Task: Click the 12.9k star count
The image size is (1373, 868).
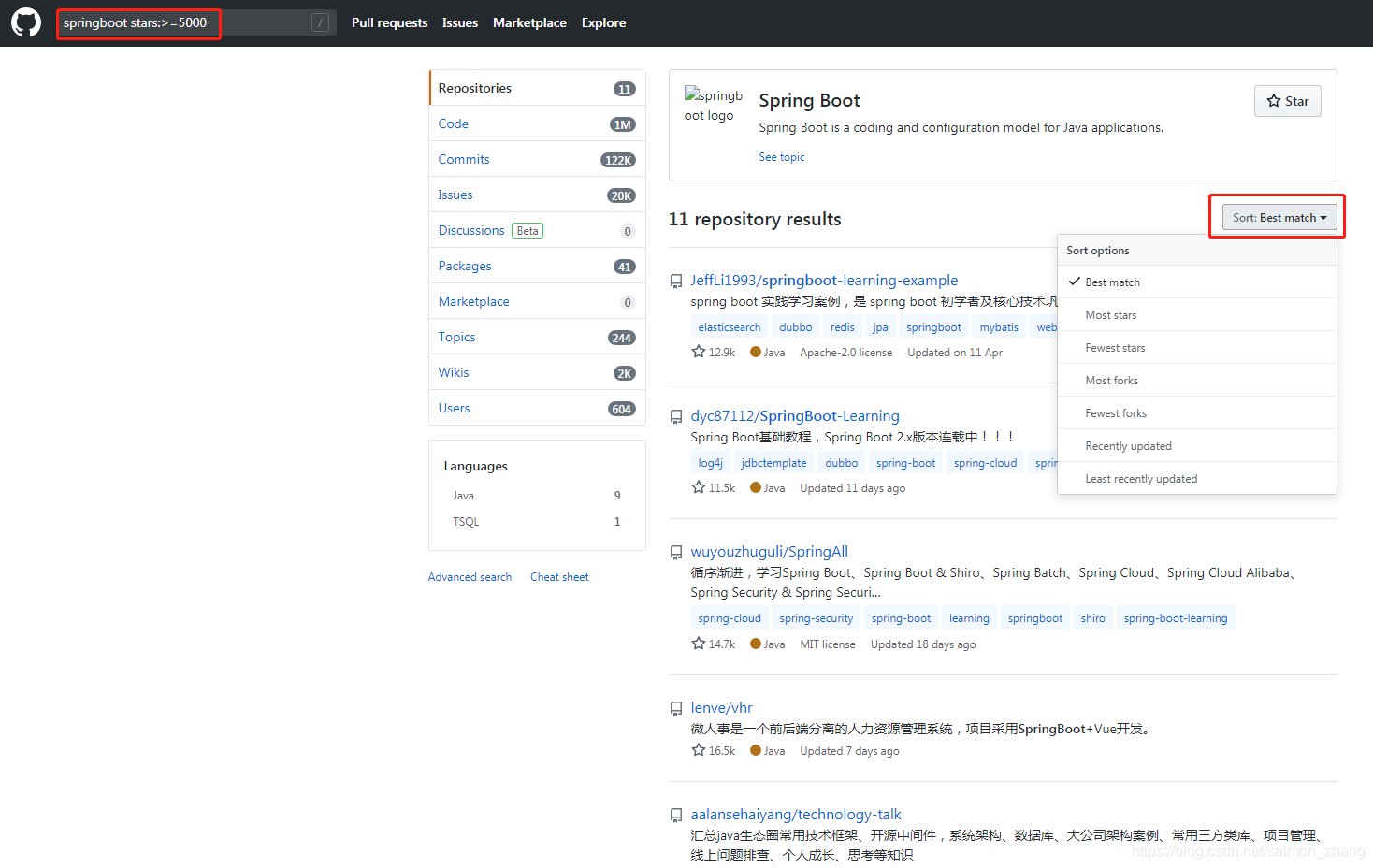Action: pyautogui.click(x=722, y=353)
